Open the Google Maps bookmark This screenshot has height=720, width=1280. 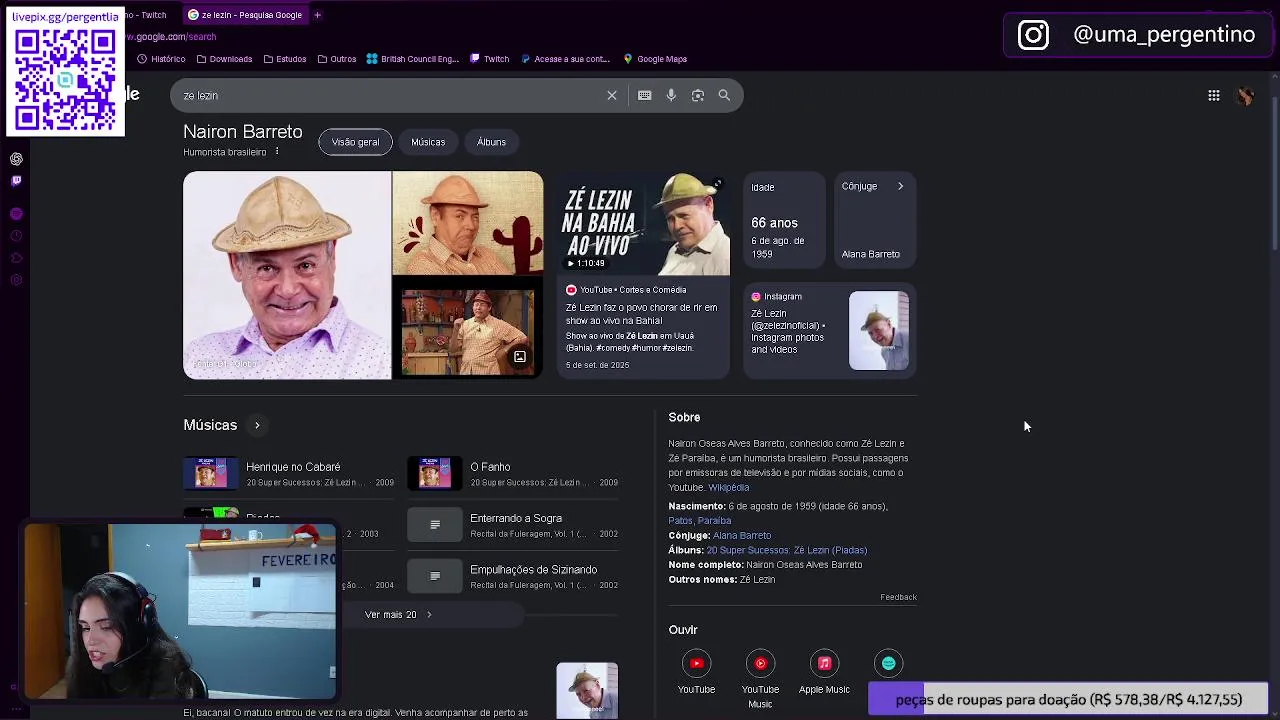[x=655, y=59]
